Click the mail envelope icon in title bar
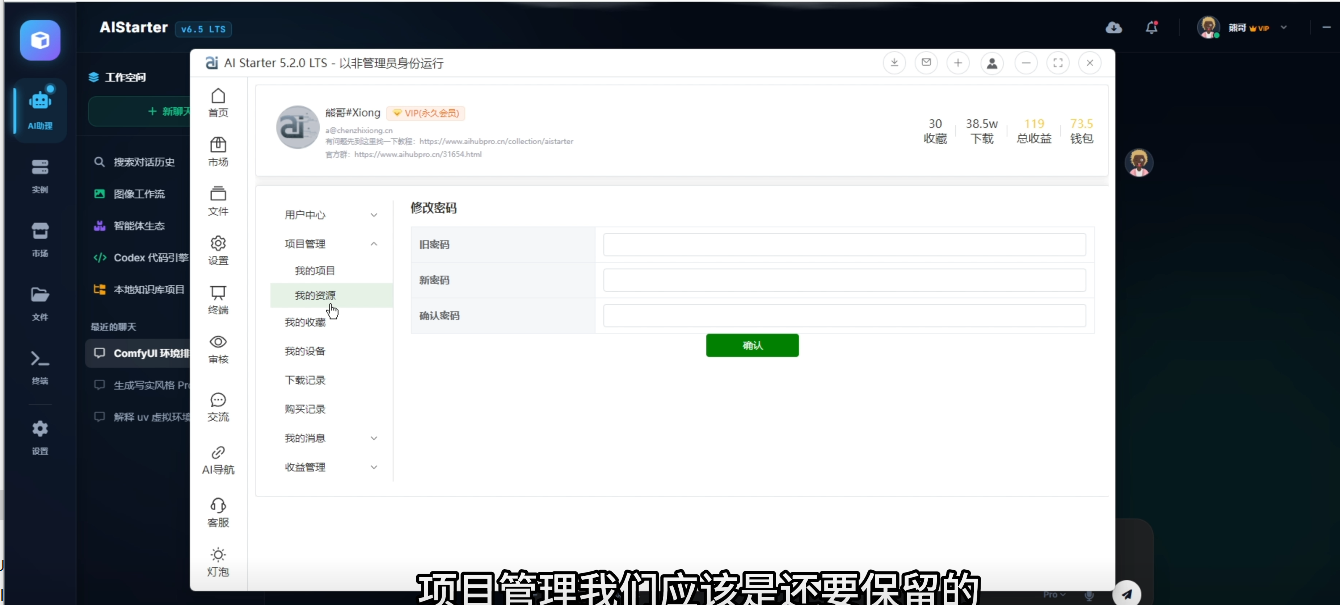This screenshot has height=605, width=1340. [926, 62]
